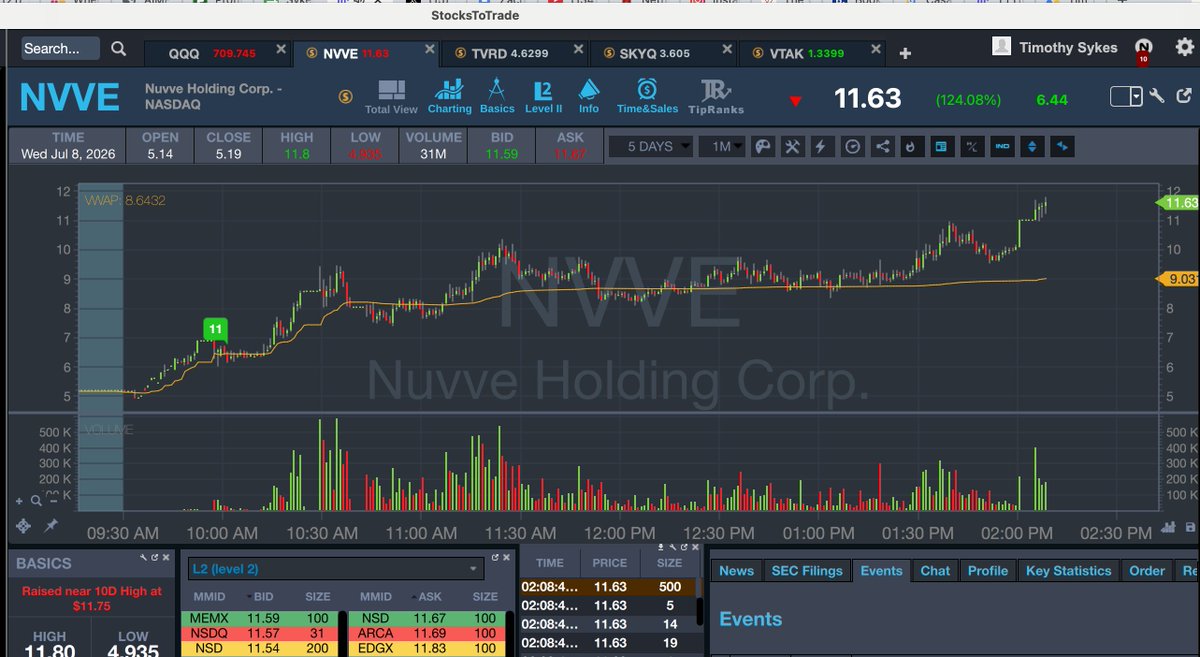Image resolution: width=1200 pixels, height=657 pixels.
Task: Click the chart magnifier zoom icon
Action: [36, 501]
